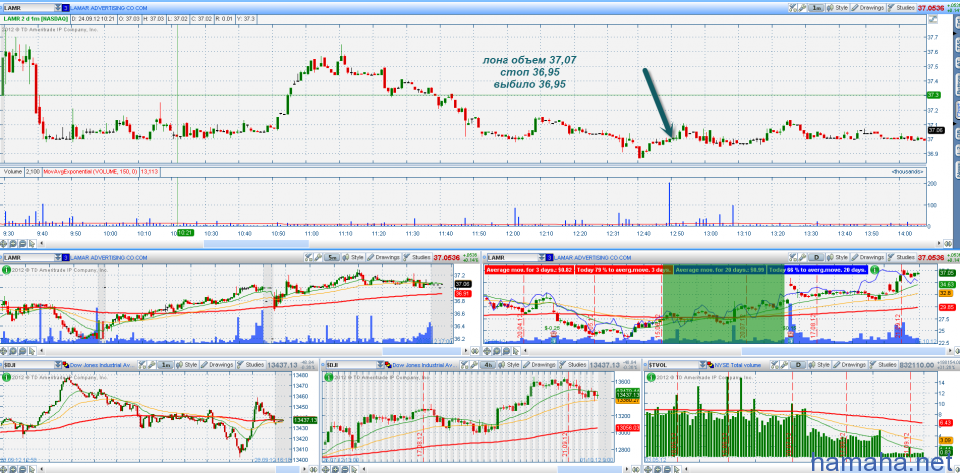This screenshot has height=473, width=960.
Task: Open Studies menu on $TVOL chart
Action: (883, 365)
